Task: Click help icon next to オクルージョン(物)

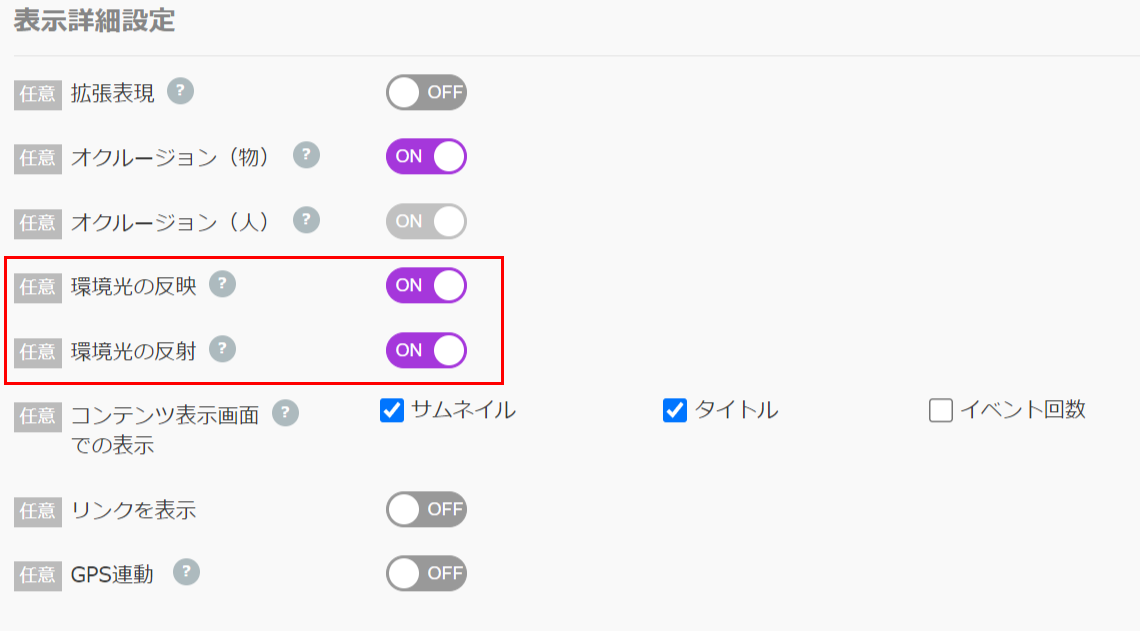Action: click(x=306, y=155)
